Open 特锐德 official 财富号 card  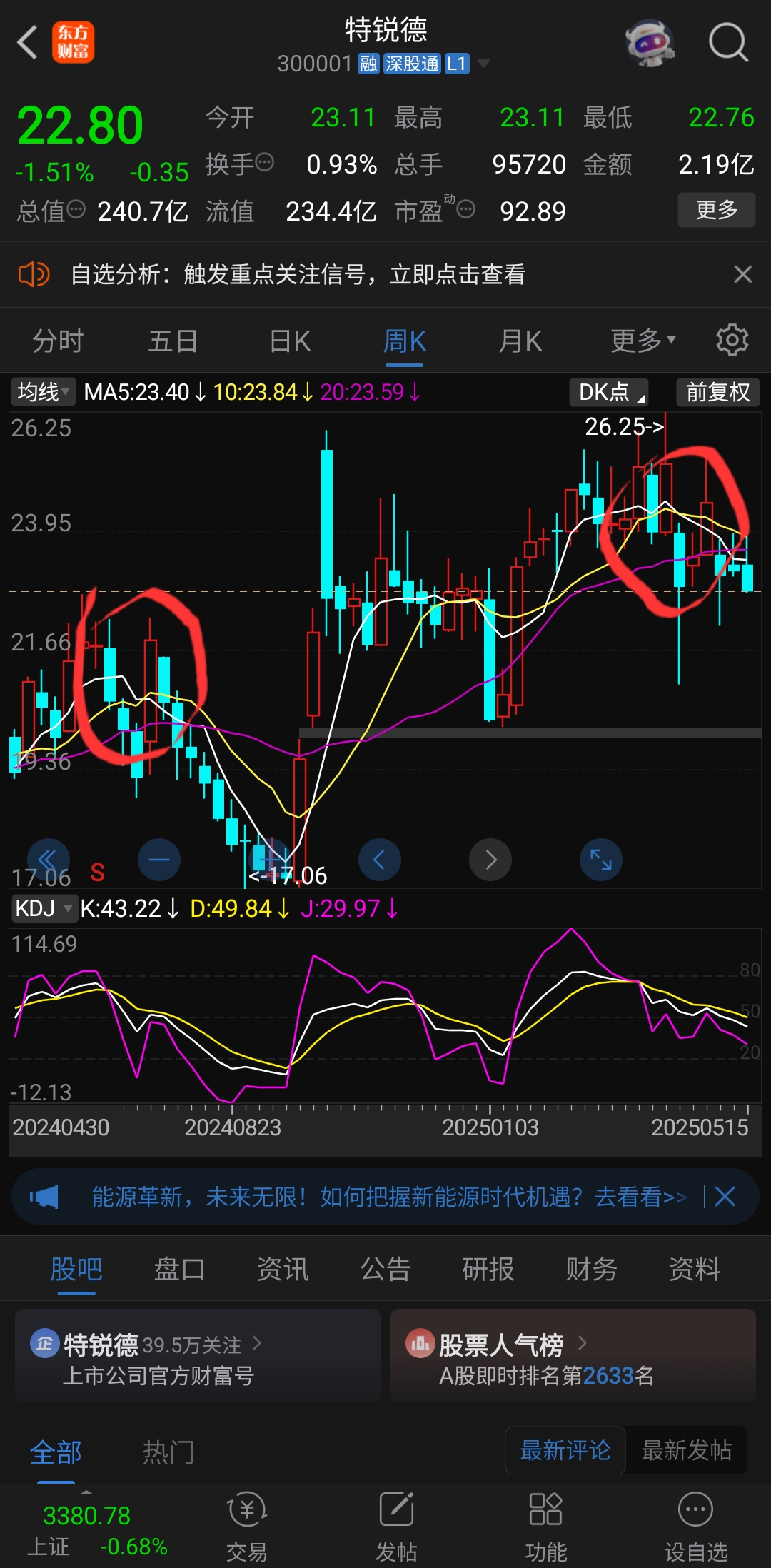pos(198,1356)
